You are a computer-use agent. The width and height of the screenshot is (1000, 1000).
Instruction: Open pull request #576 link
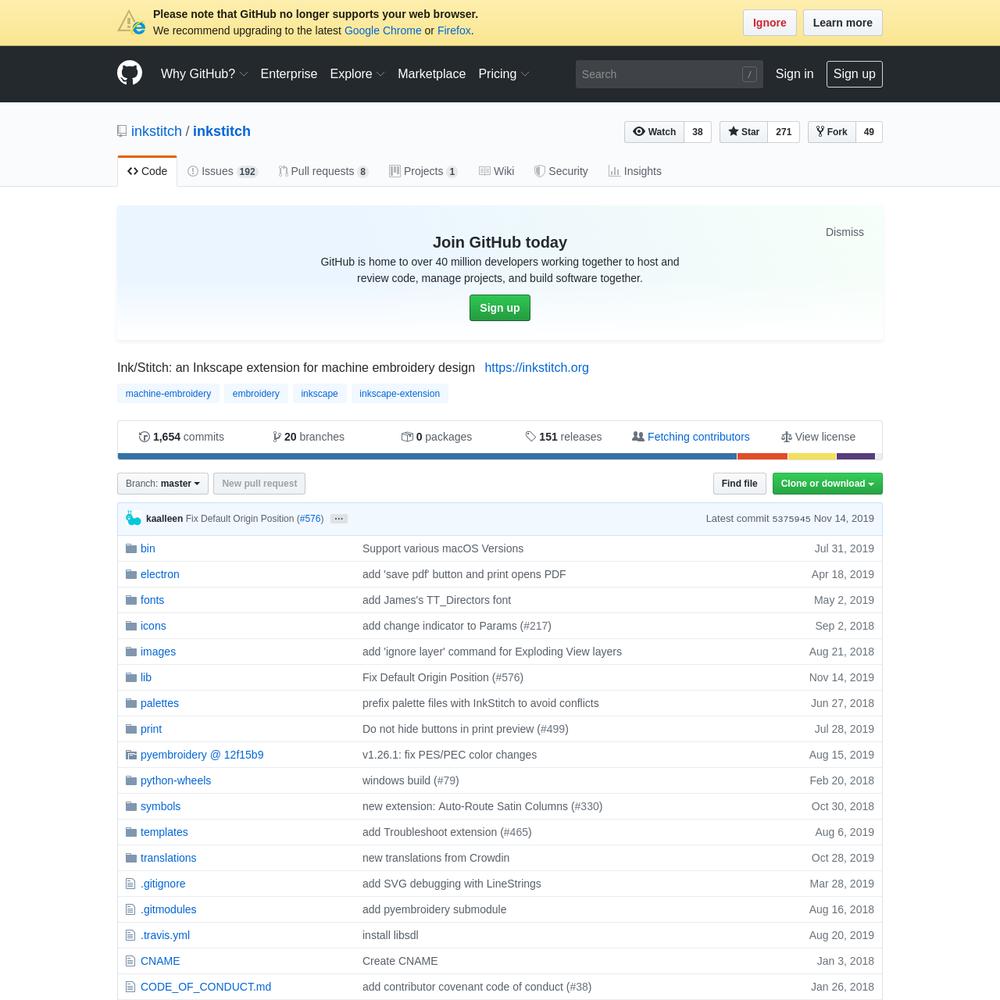click(x=312, y=518)
